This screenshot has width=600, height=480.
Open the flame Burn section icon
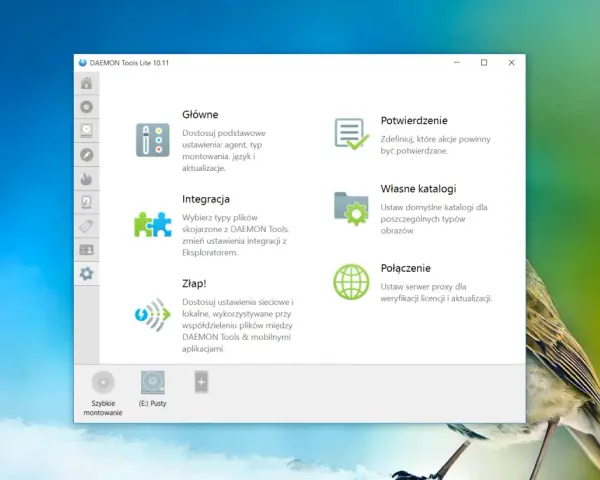86,178
